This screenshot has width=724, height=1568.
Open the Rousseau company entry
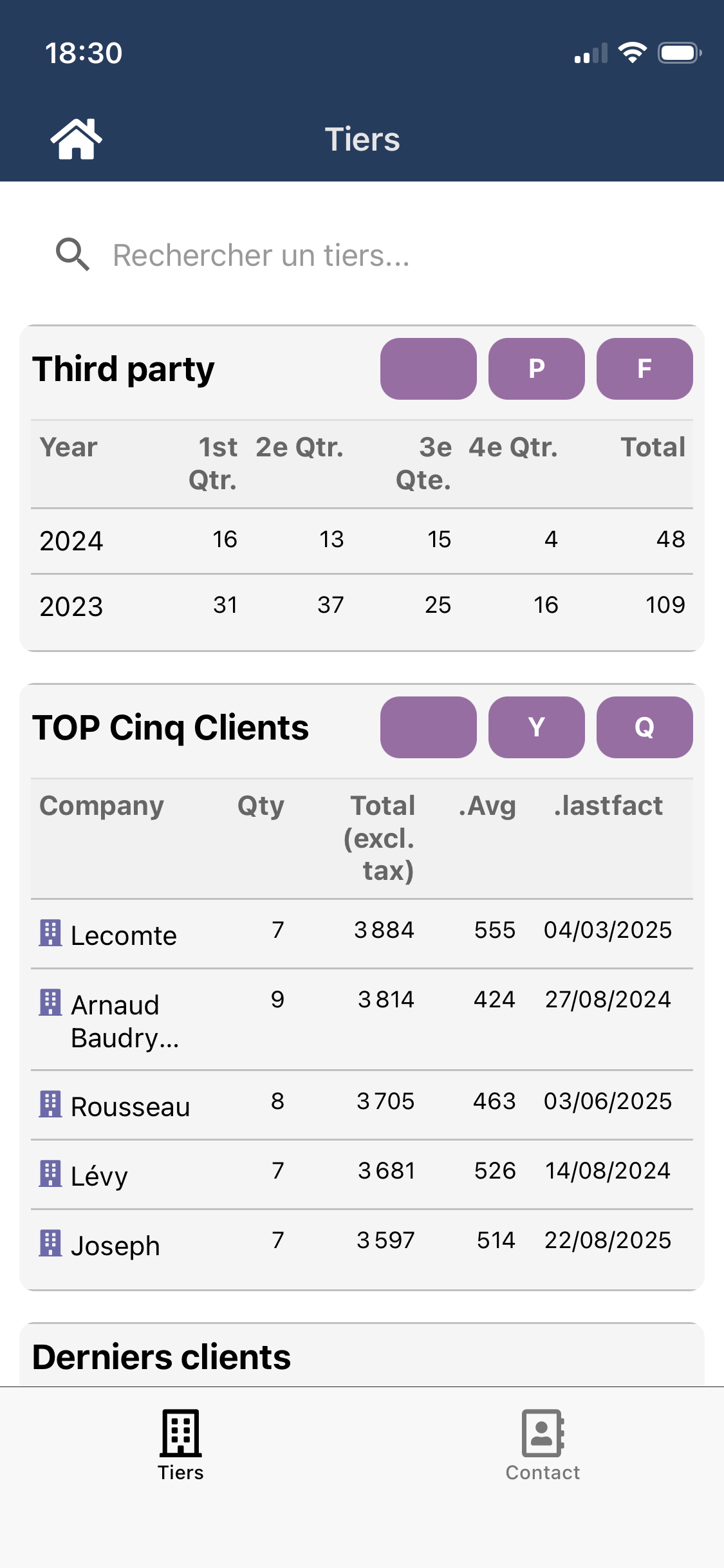130,1106
